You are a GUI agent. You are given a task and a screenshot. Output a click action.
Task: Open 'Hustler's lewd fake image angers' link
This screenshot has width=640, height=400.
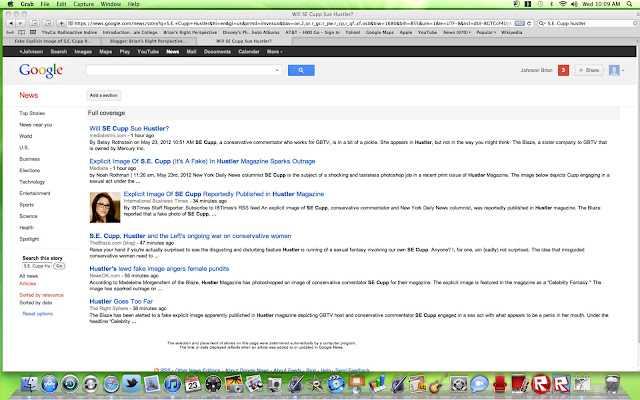(x=159, y=269)
